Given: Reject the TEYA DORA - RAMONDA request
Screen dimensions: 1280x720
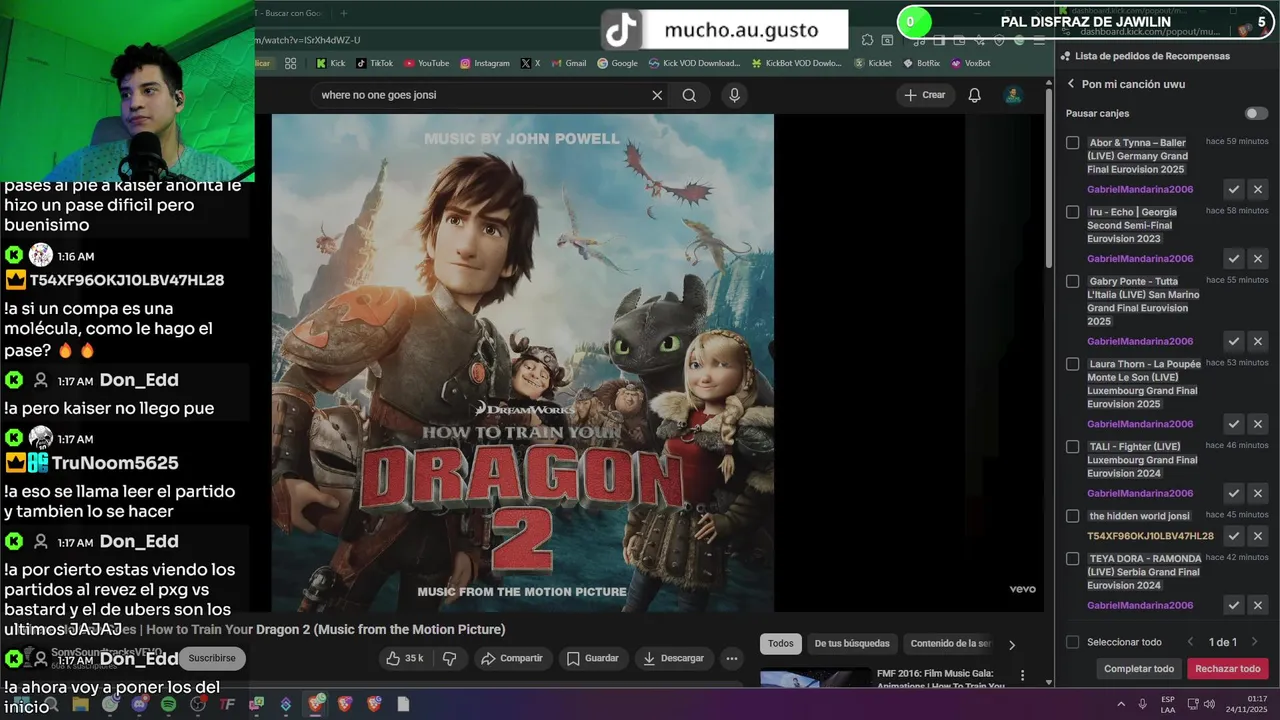Looking at the screenshot, I should click(x=1258, y=605).
